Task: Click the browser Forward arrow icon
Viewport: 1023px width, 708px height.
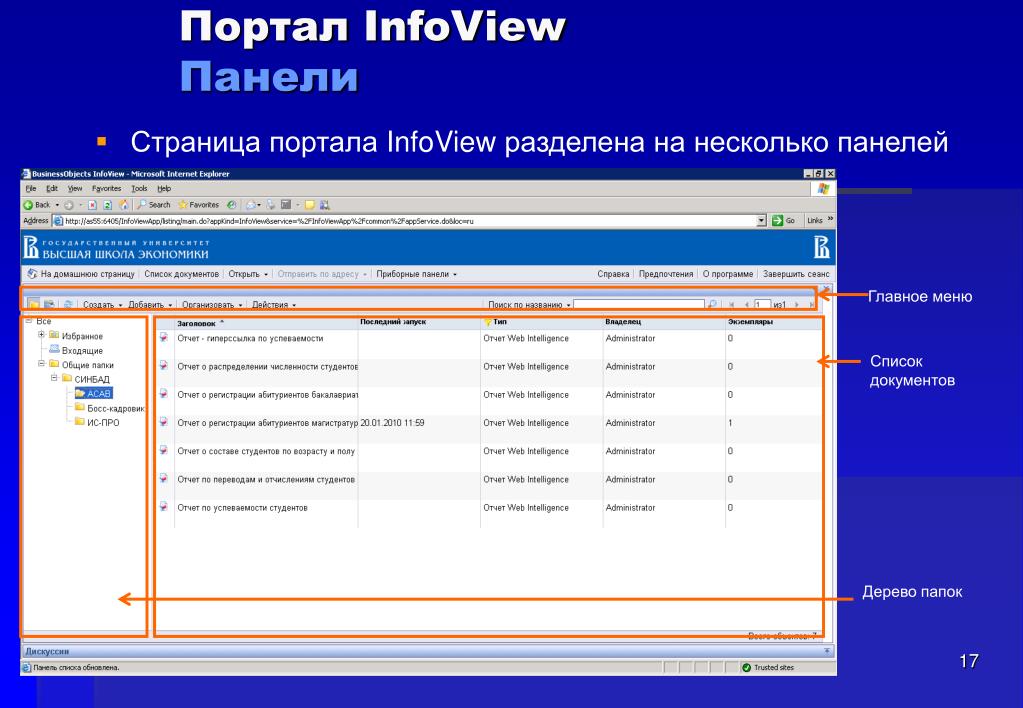Action: pyautogui.click(x=69, y=205)
